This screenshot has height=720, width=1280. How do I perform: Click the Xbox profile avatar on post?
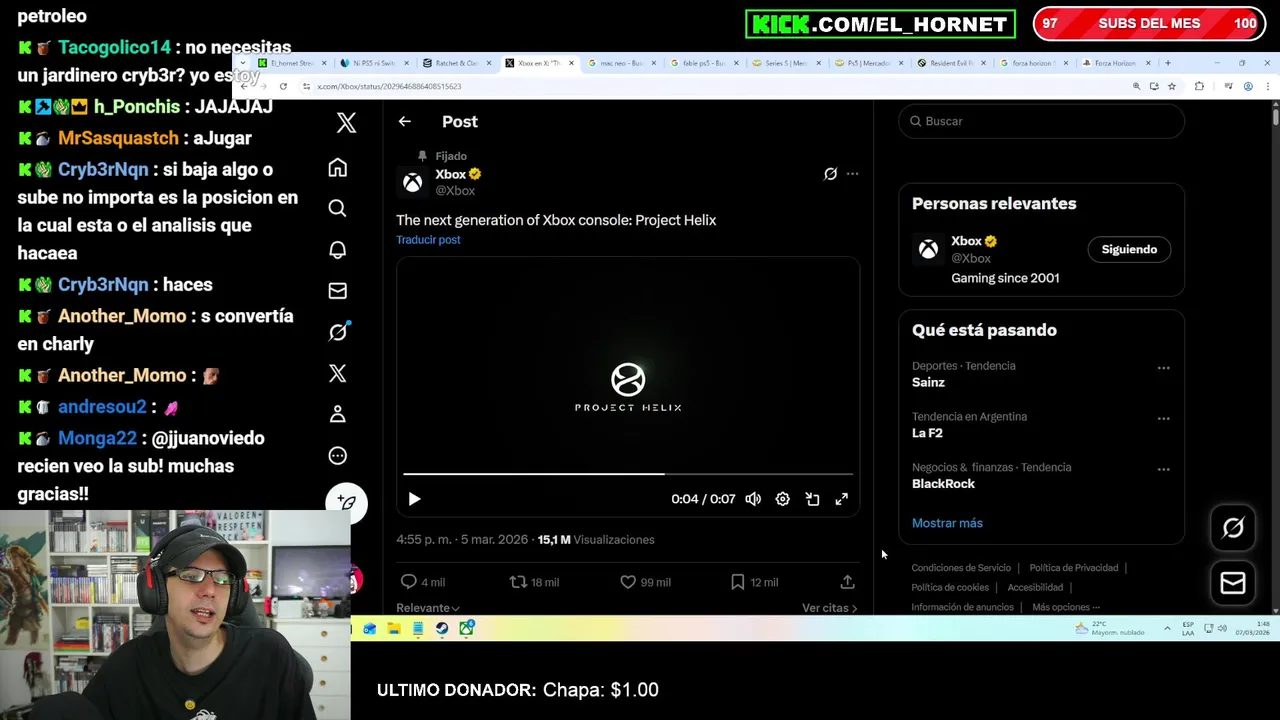(413, 182)
